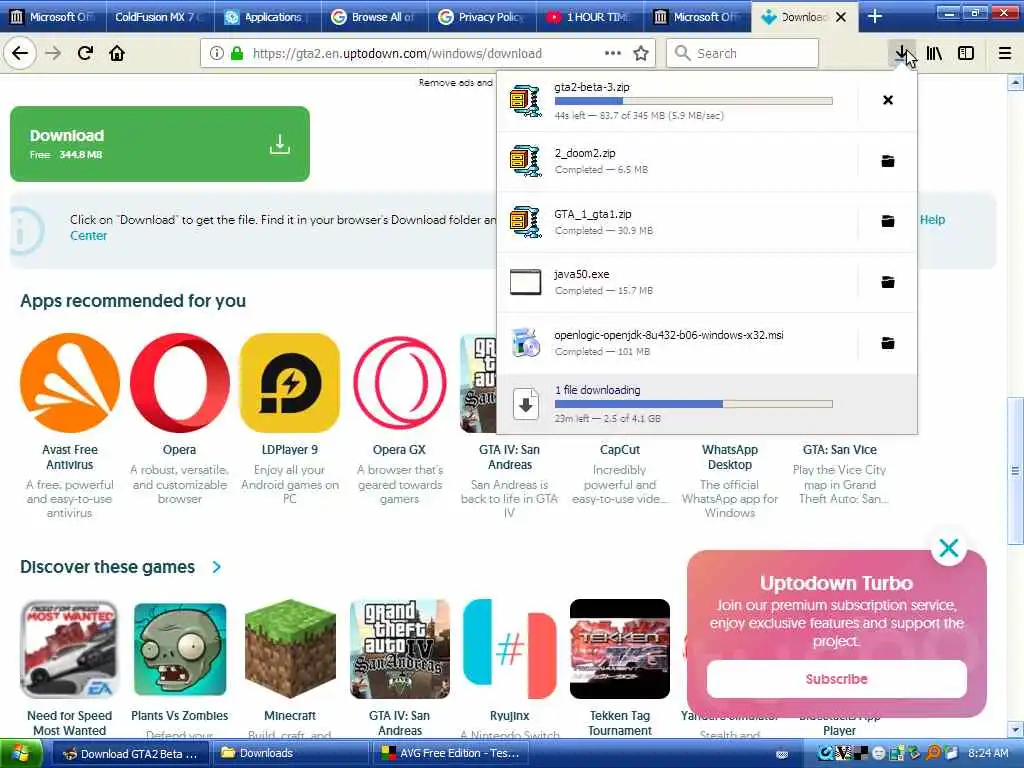Bookmark this page with the star

(x=641, y=53)
